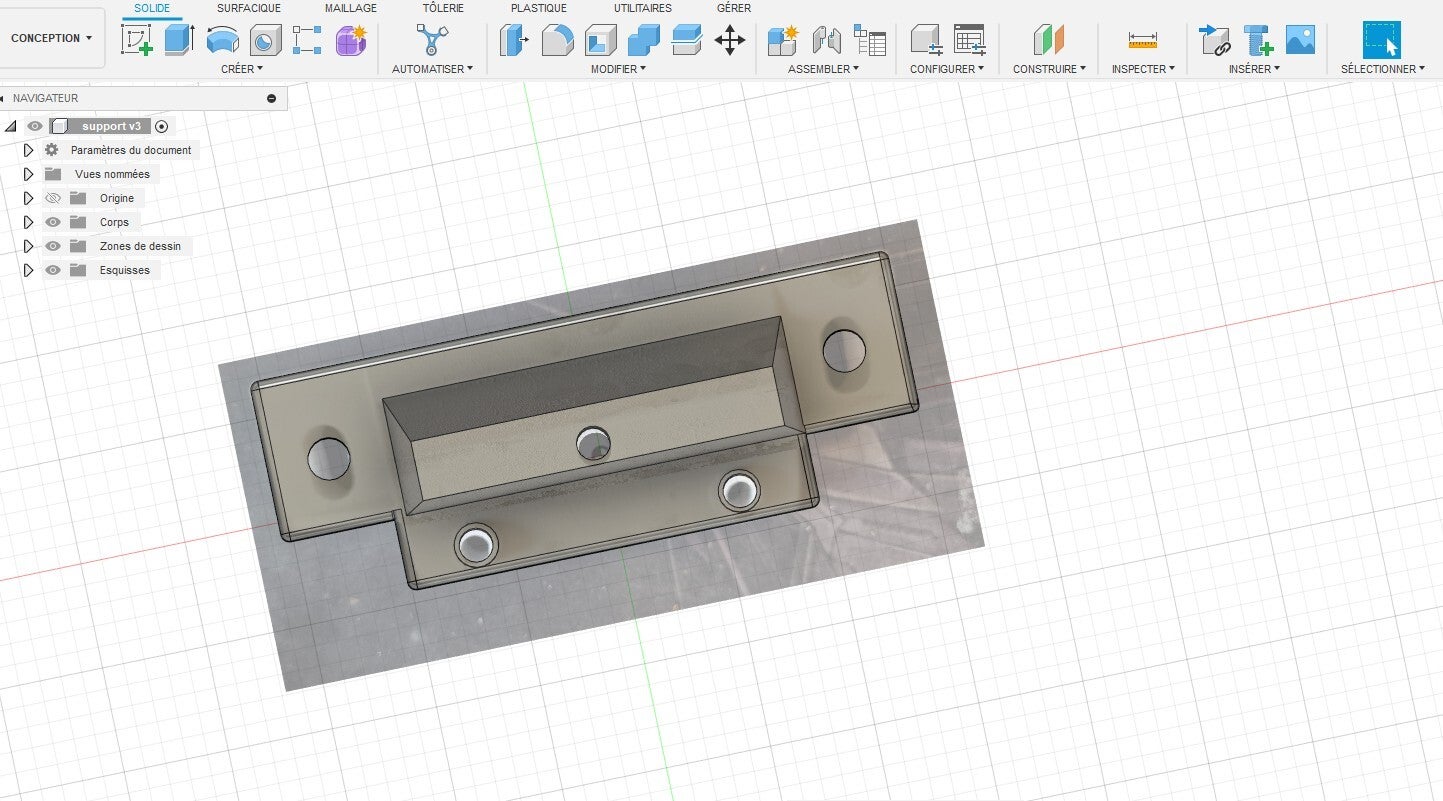
Task: Switch to the TÔLERIE tab
Action: 443,8
